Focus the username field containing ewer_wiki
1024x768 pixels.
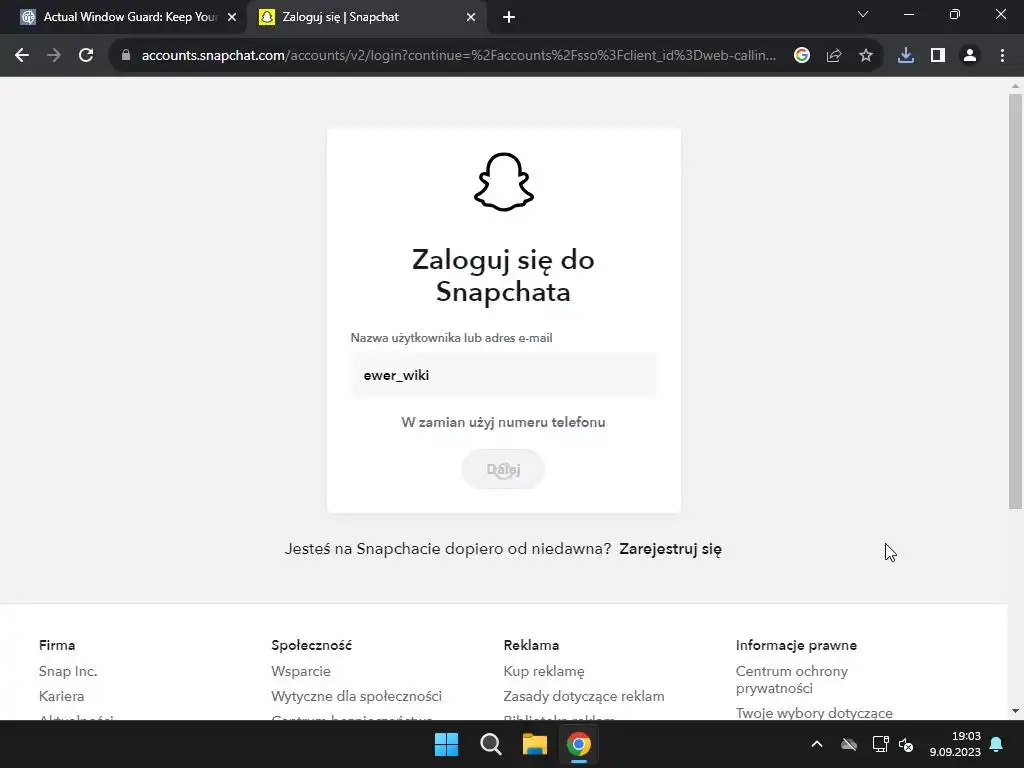point(504,375)
